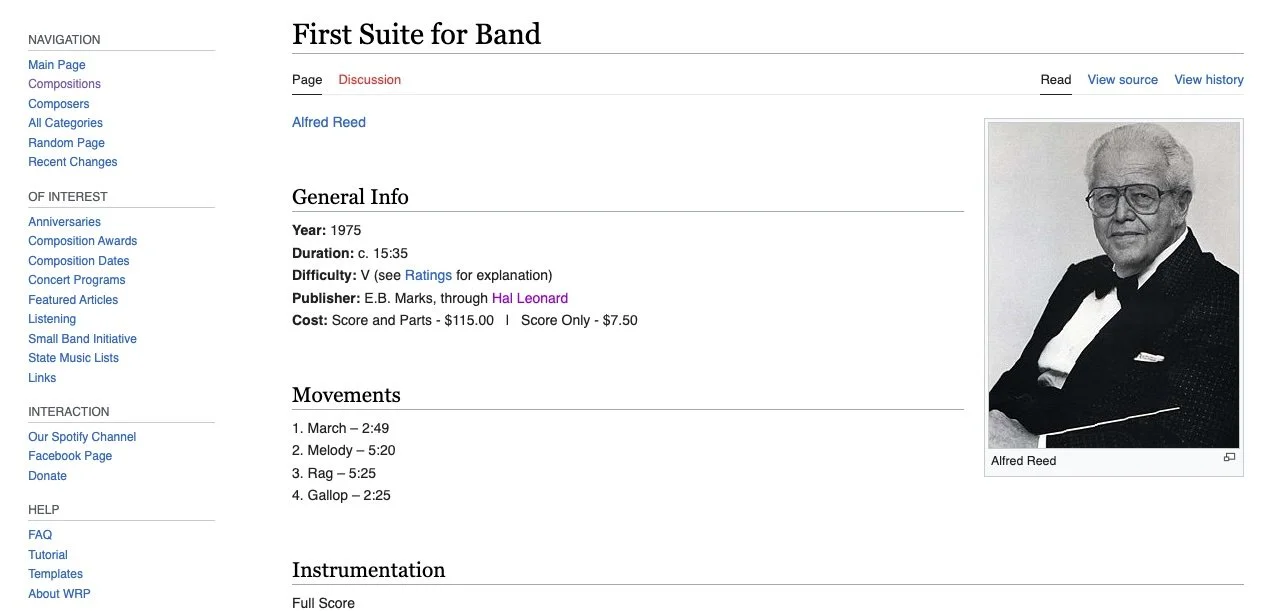
Task: View Recent Changes
Action: (73, 162)
